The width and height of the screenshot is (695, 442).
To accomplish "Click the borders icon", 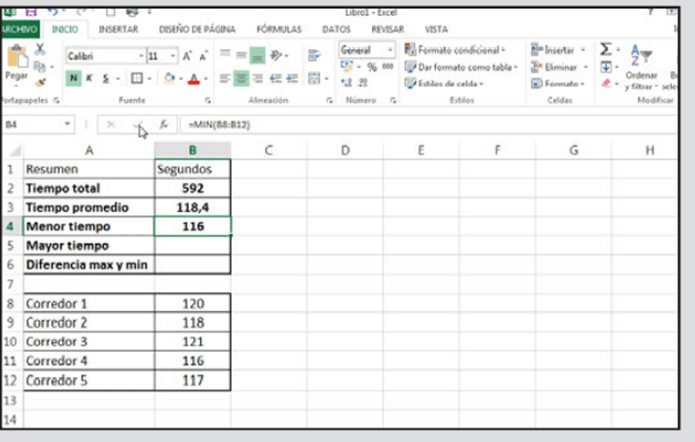I will pyautogui.click(x=135, y=77).
